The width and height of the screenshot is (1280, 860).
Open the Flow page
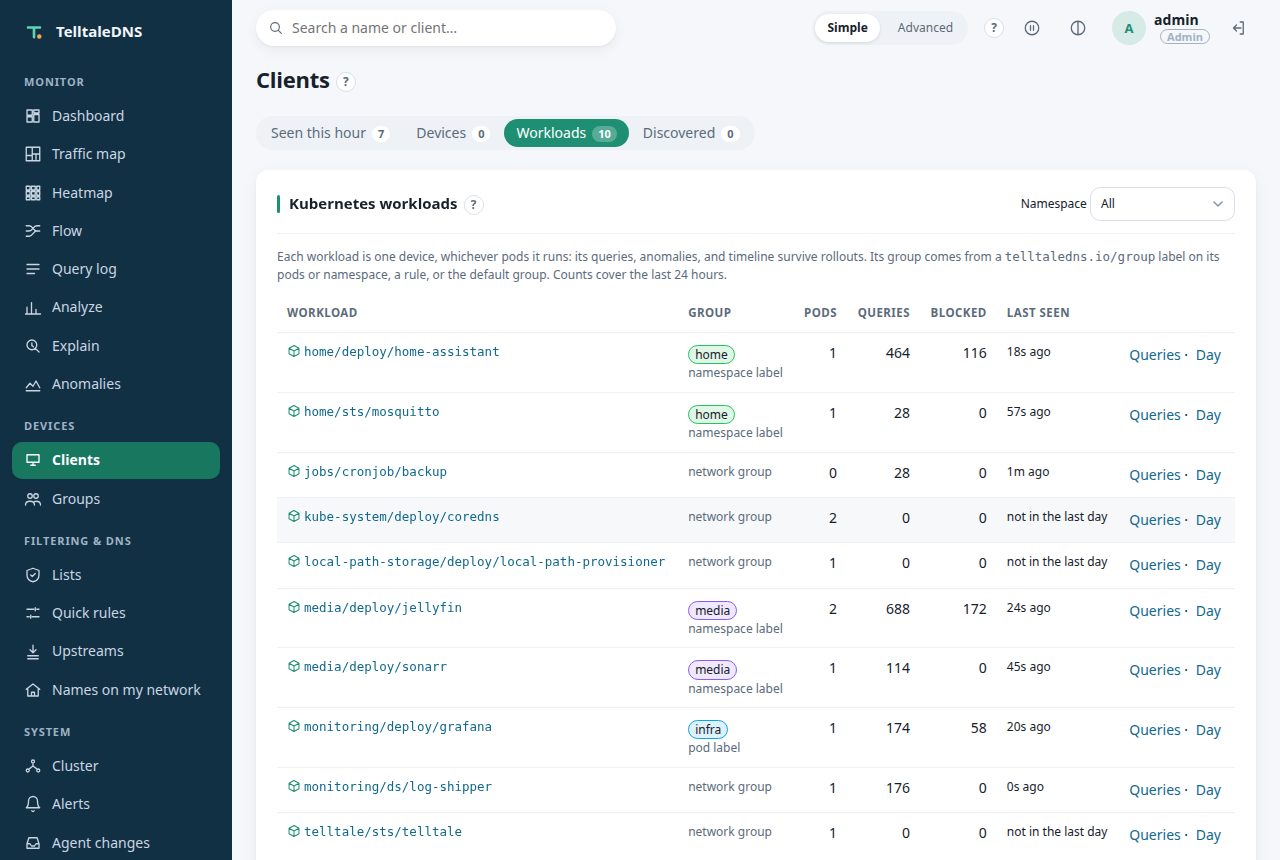[116, 231]
